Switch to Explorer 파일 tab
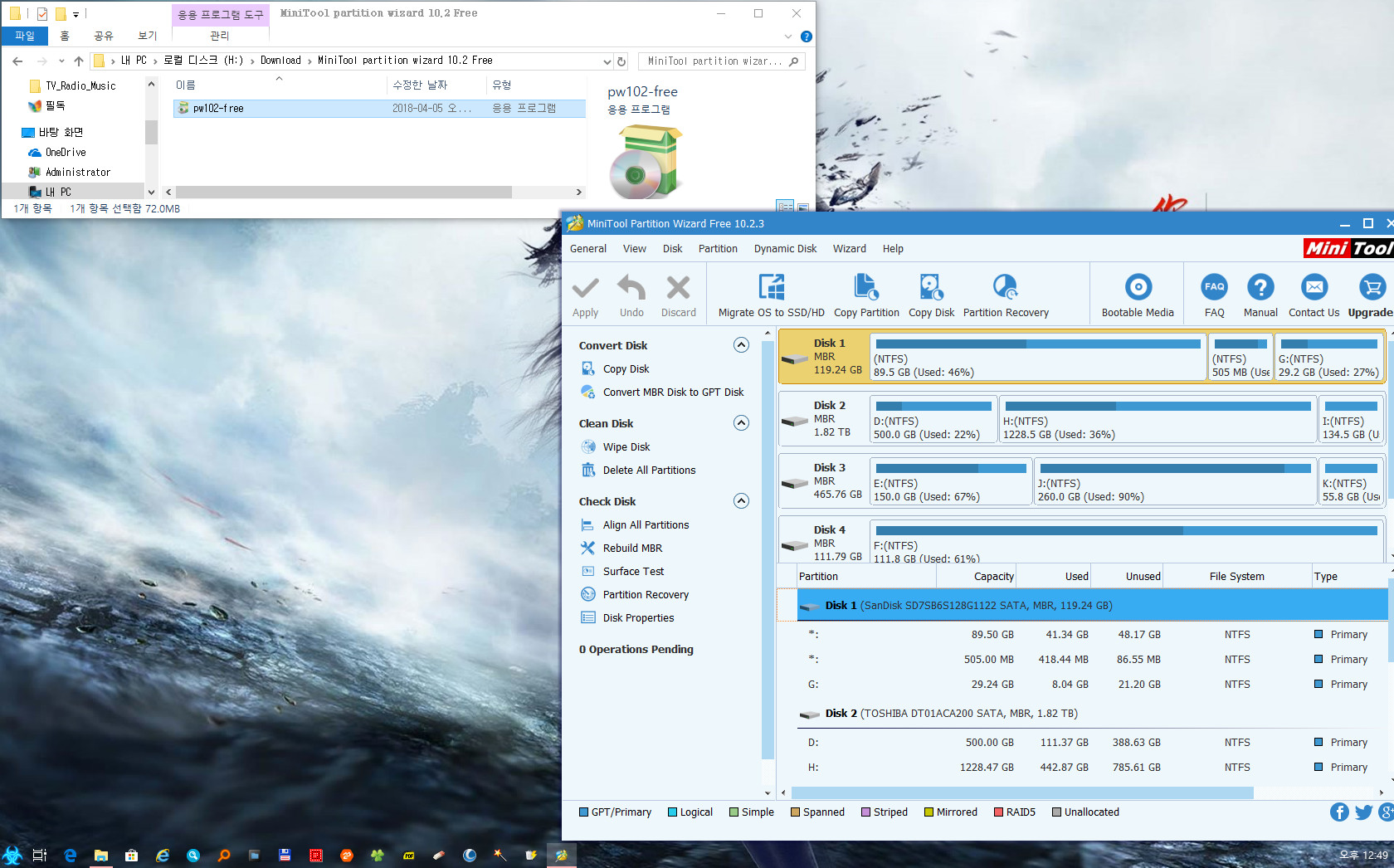Image resolution: width=1394 pixels, height=868 pixels. [x=25, y=36]
